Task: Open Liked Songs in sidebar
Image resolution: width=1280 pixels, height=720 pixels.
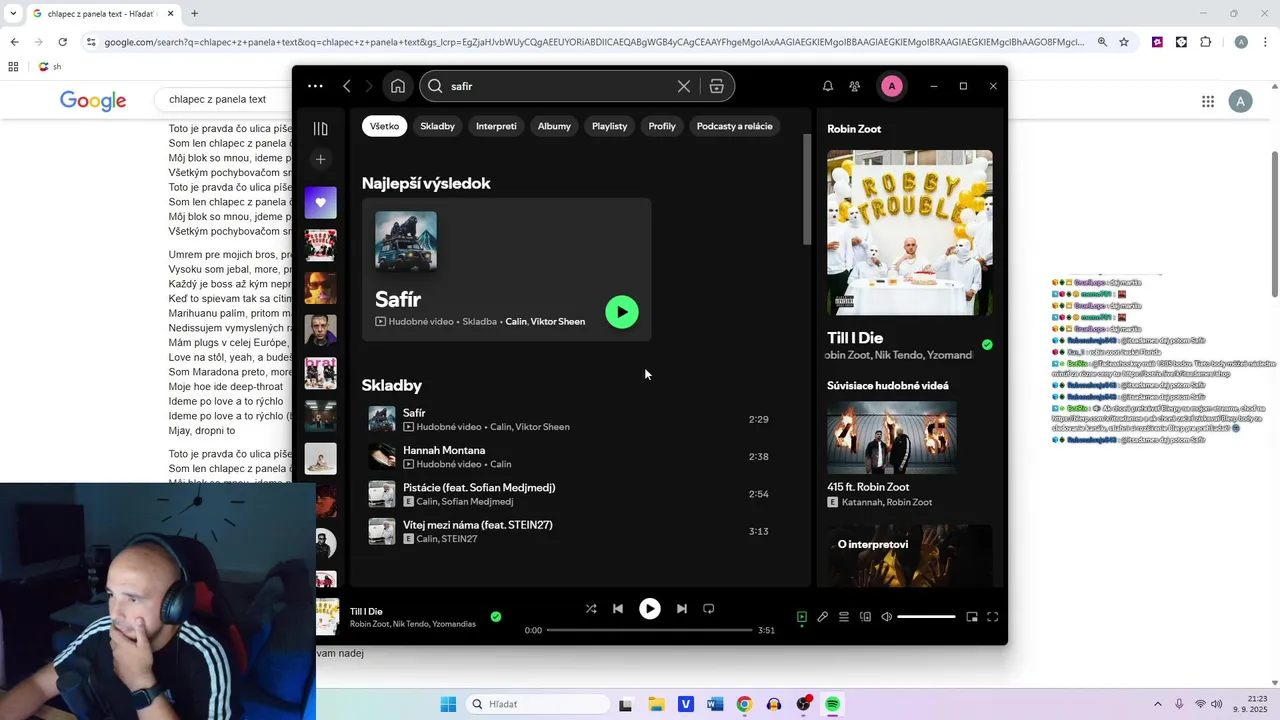Action: click(320, 202)
